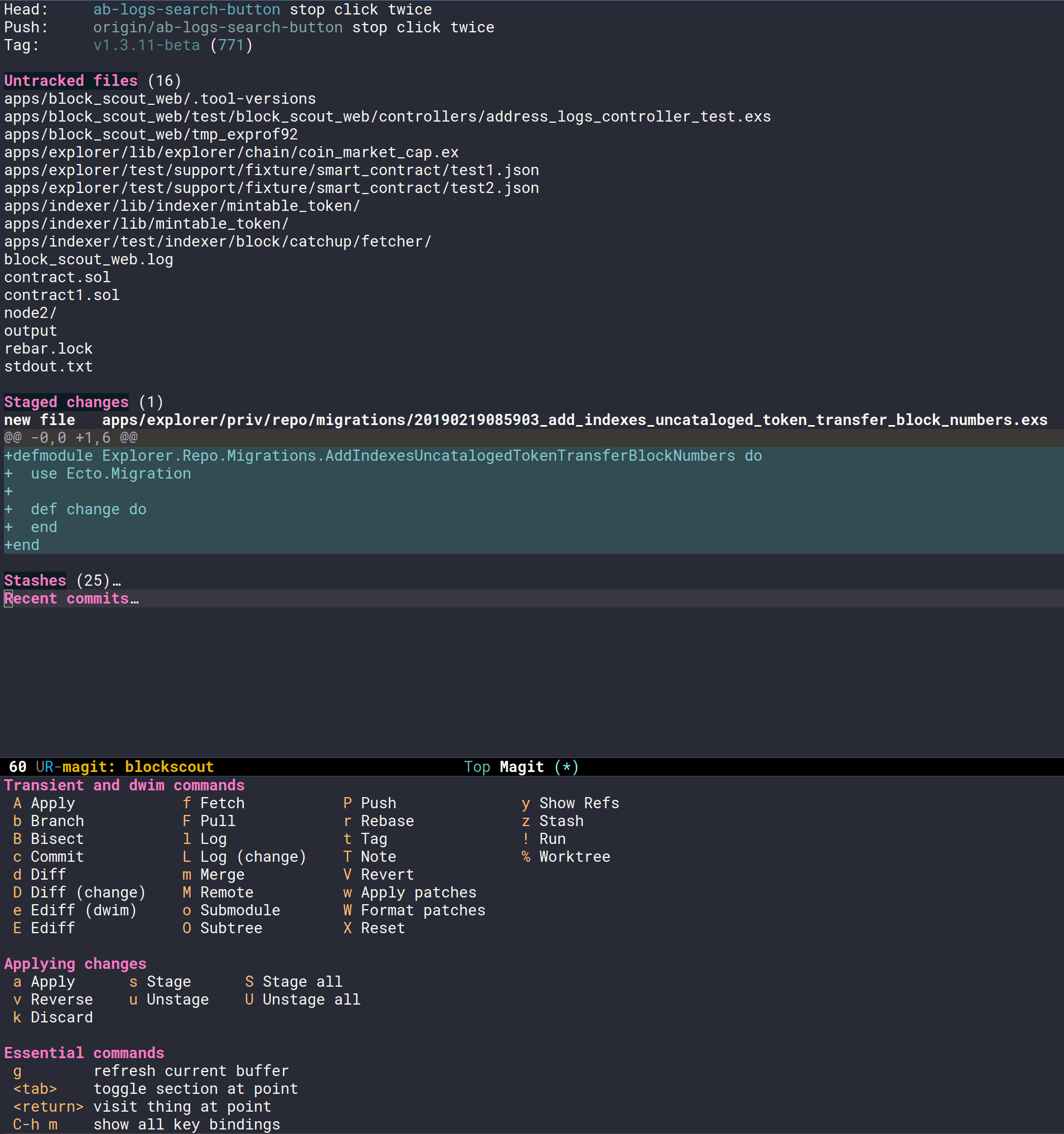
Task: Choose the Show Refs command
Action: 570,803
